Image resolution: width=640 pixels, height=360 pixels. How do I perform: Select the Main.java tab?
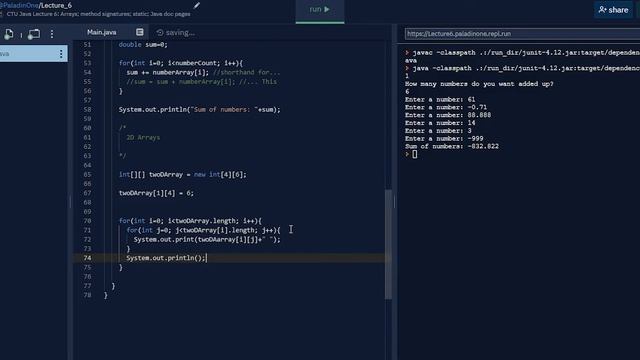click(x=102, y=32)
